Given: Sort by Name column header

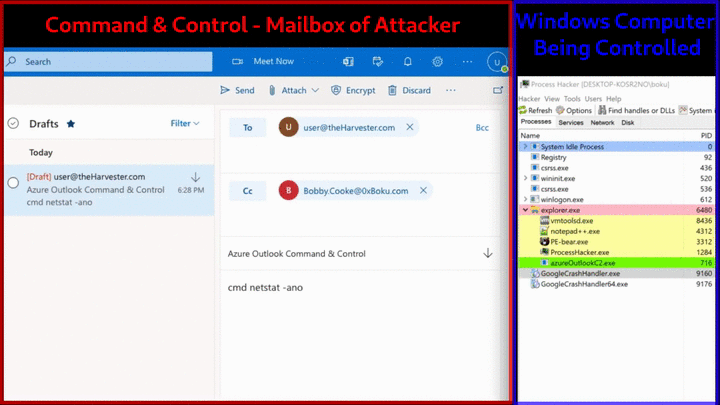Looking at the screenshot, I should coord(530,135).
